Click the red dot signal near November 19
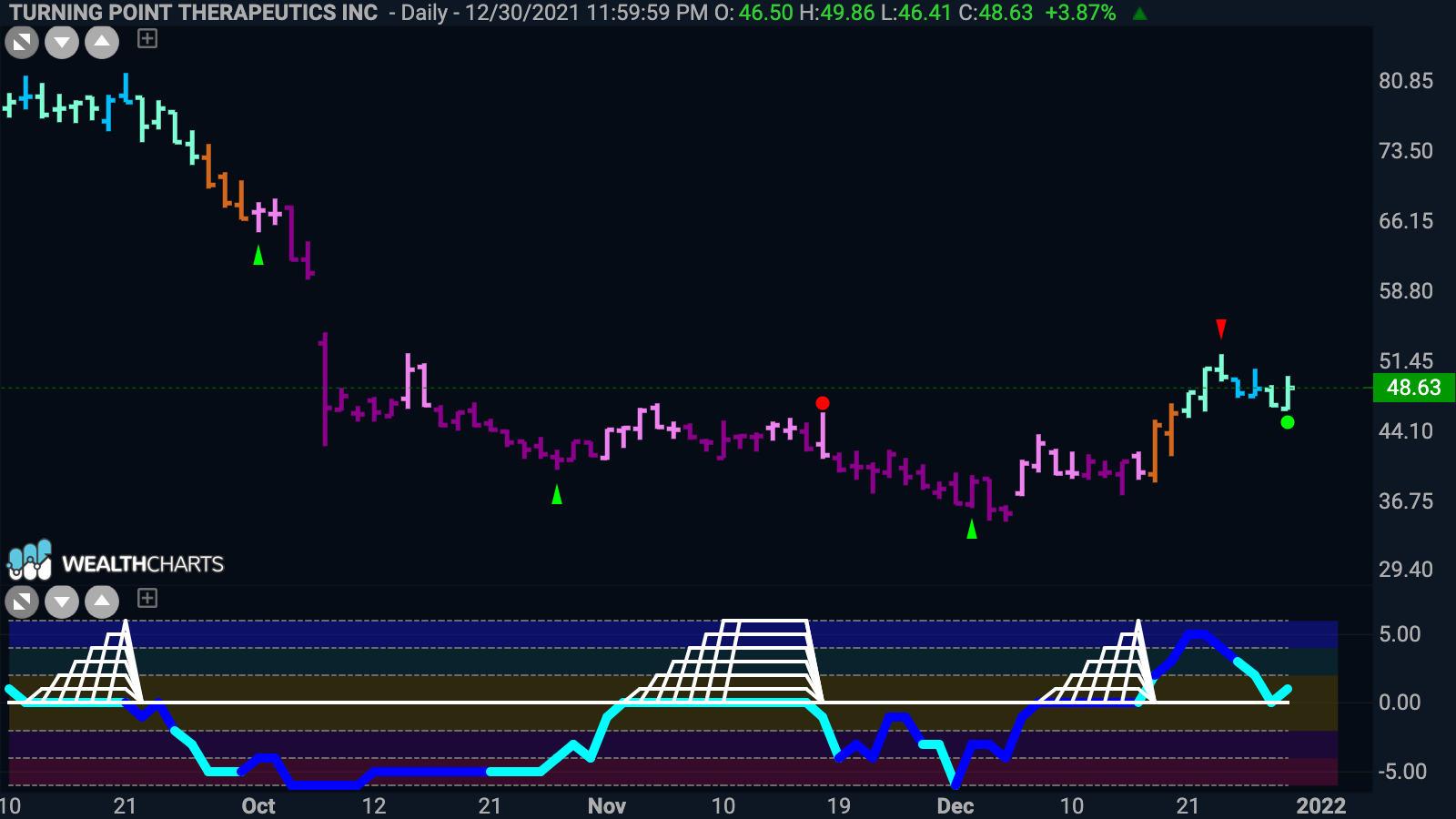 tap(823, 403)
